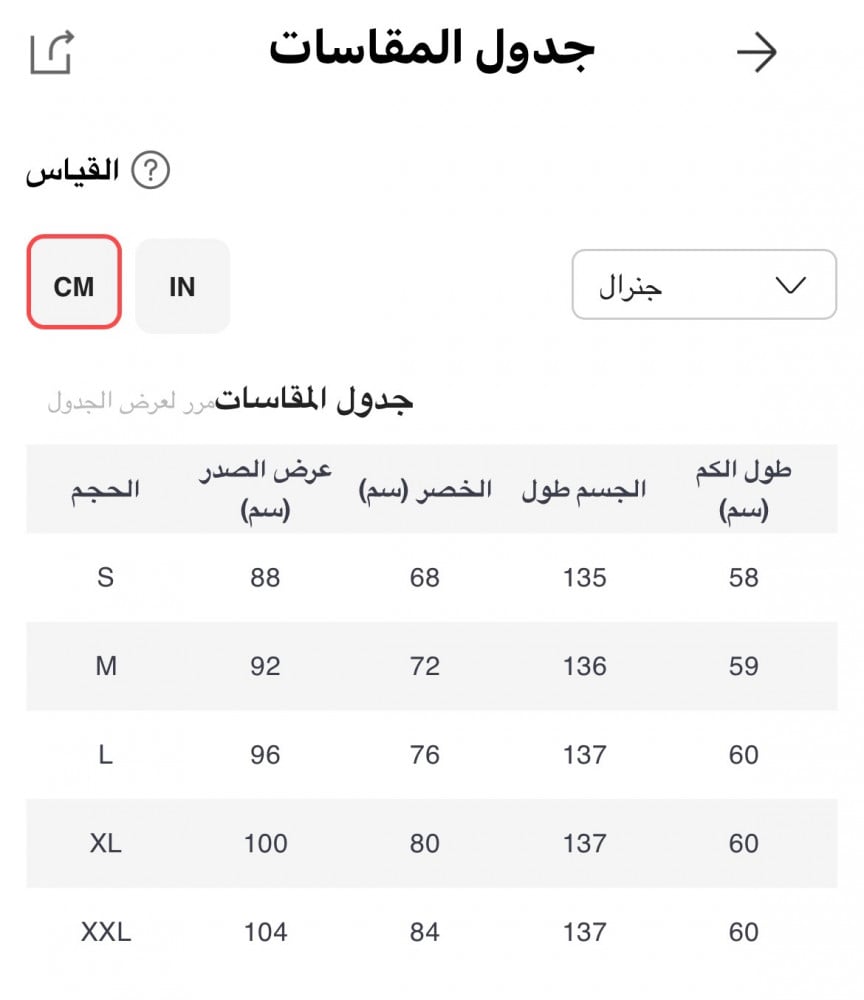Tap the share icon at top left

point(52,52)
